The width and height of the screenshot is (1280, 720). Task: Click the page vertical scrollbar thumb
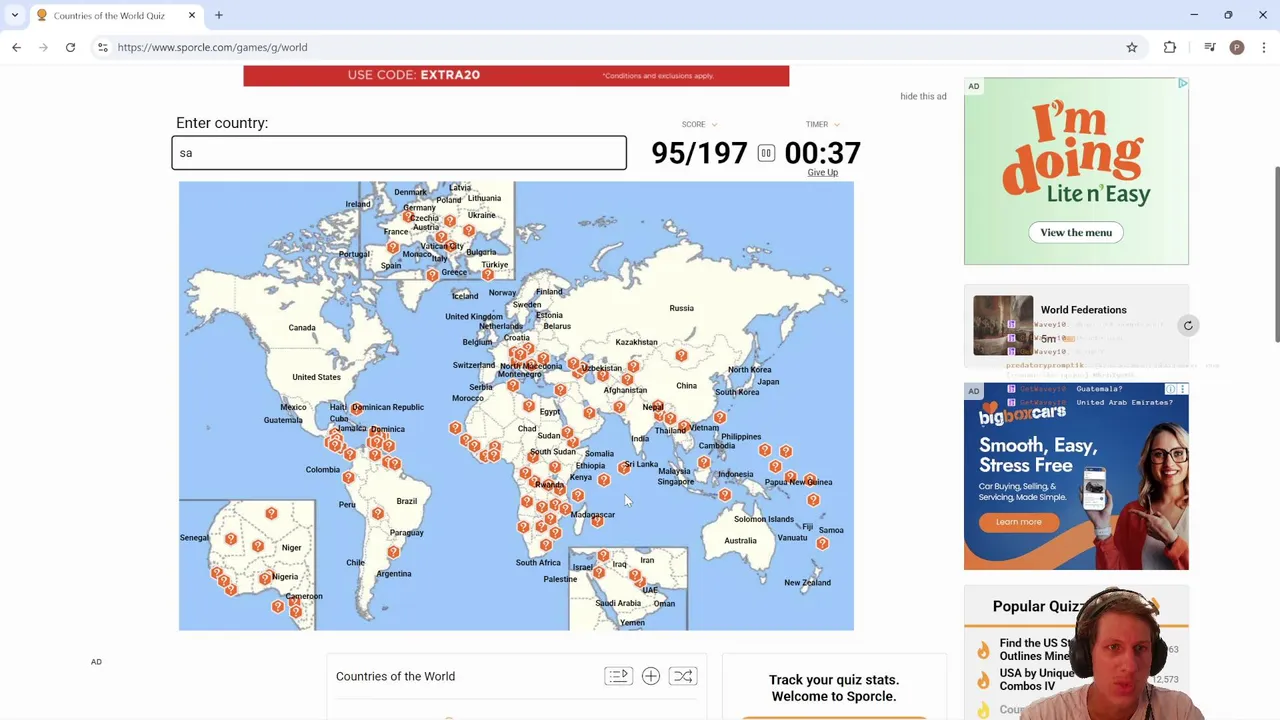[x=1276, y=255]
